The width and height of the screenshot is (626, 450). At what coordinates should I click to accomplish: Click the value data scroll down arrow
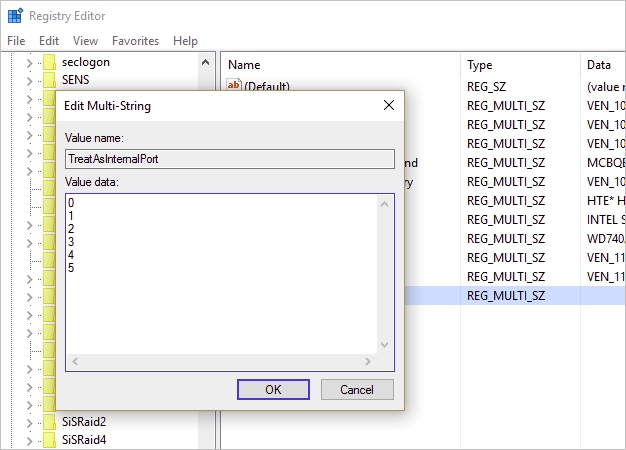[x=384, y=345]
